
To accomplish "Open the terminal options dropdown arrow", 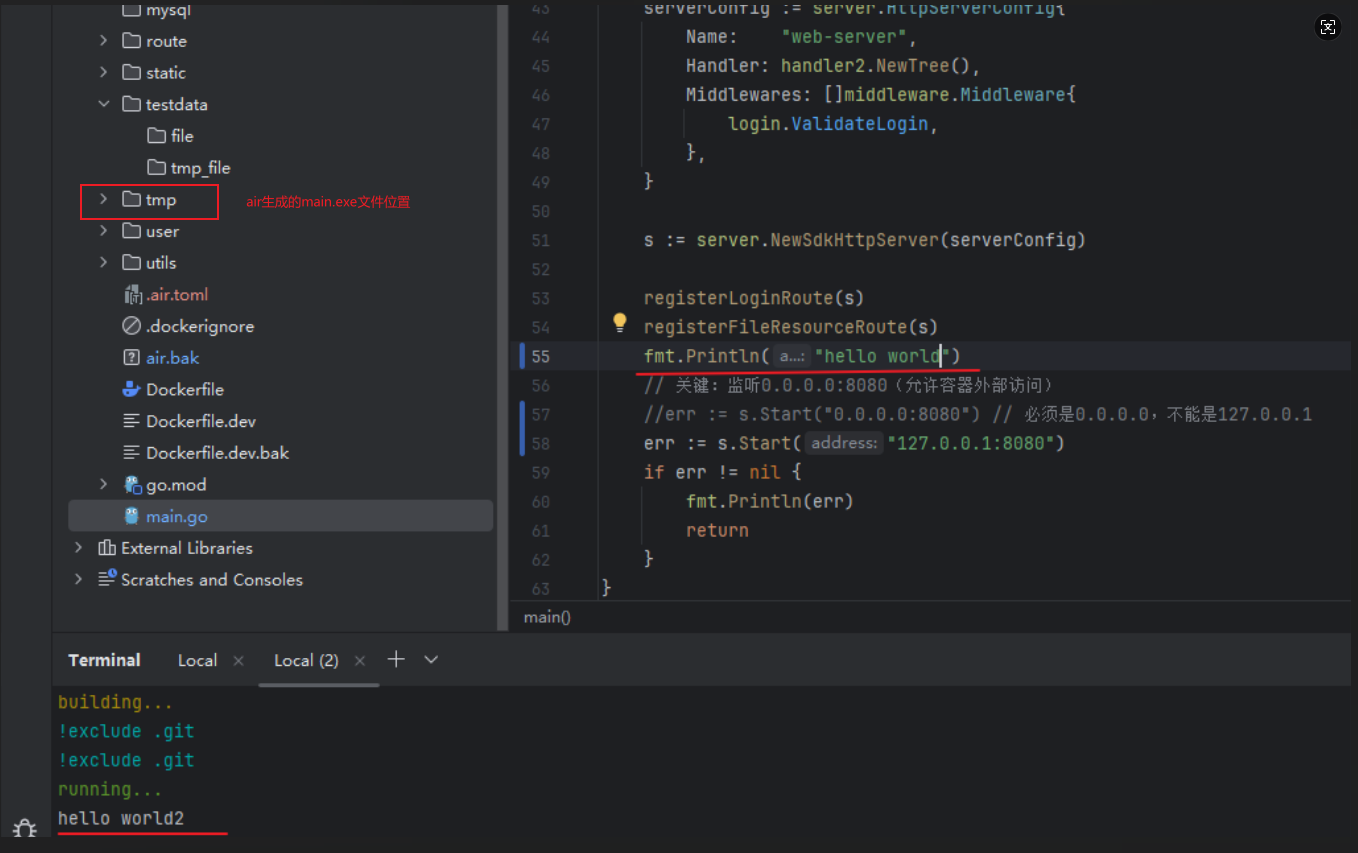I will click(431, 660).
